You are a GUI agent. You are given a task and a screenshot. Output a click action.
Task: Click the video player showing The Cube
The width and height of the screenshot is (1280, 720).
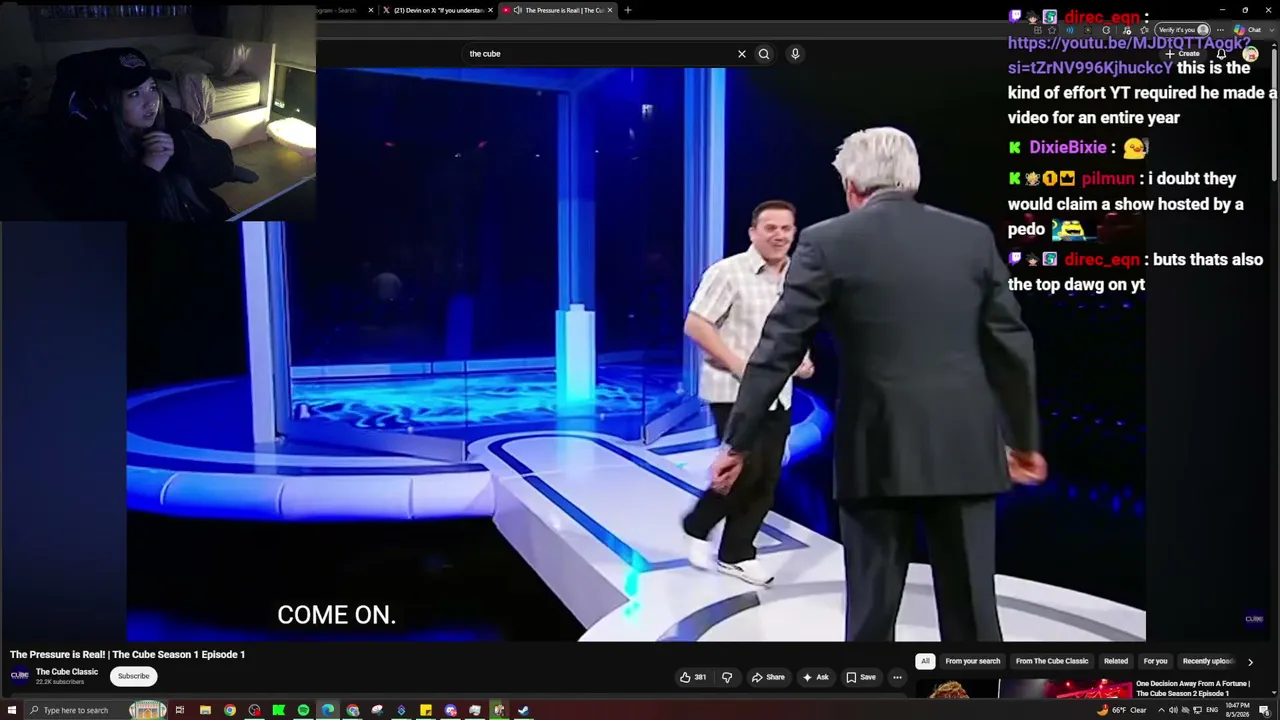tap(636, 354)
